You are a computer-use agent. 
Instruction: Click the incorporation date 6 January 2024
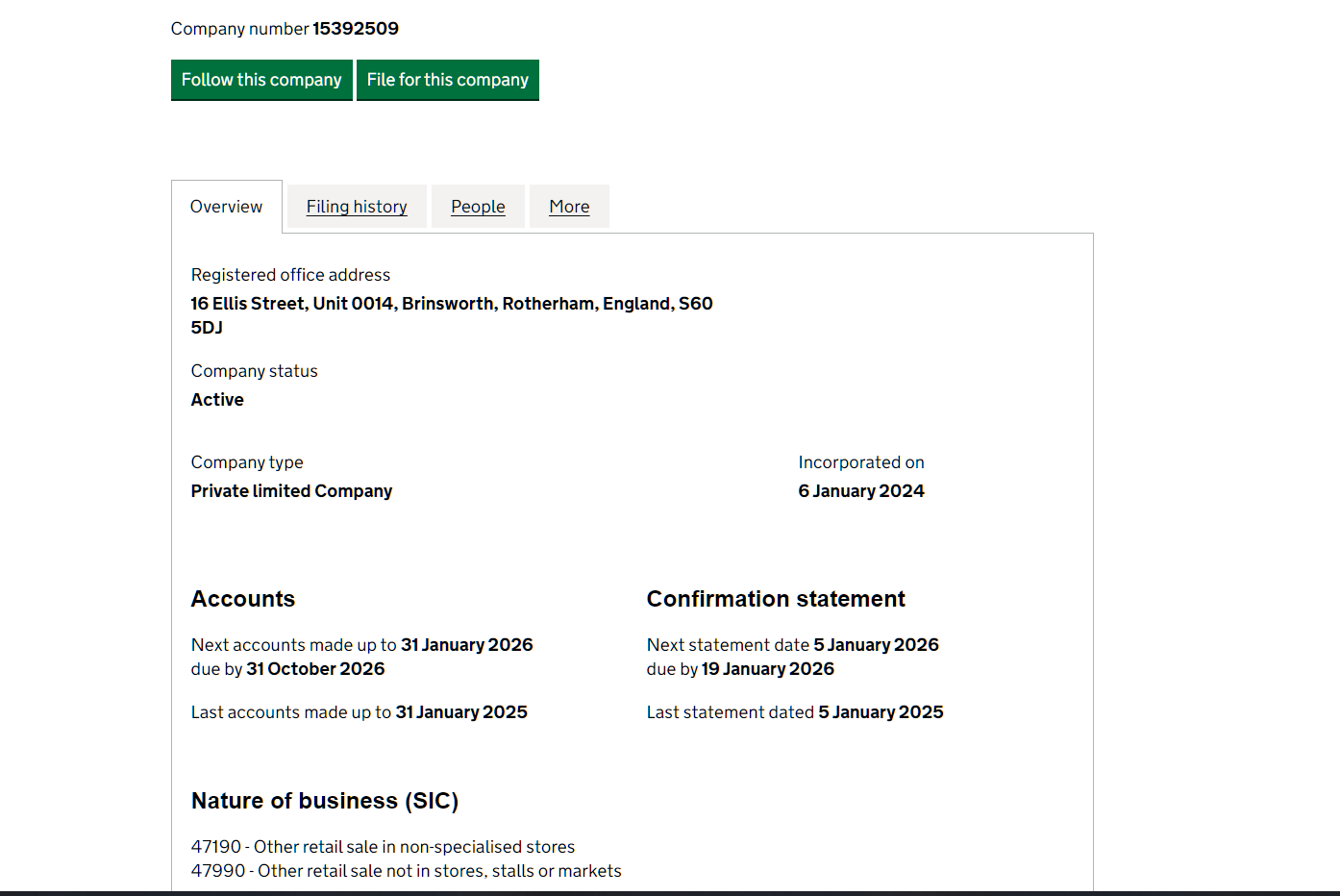860,491
